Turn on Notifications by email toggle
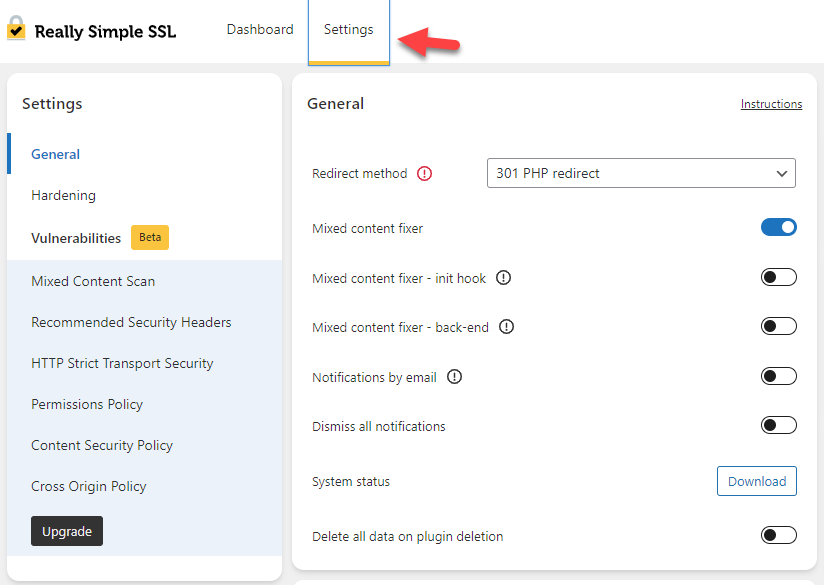824x585 pixels. [x=778, y=376]
